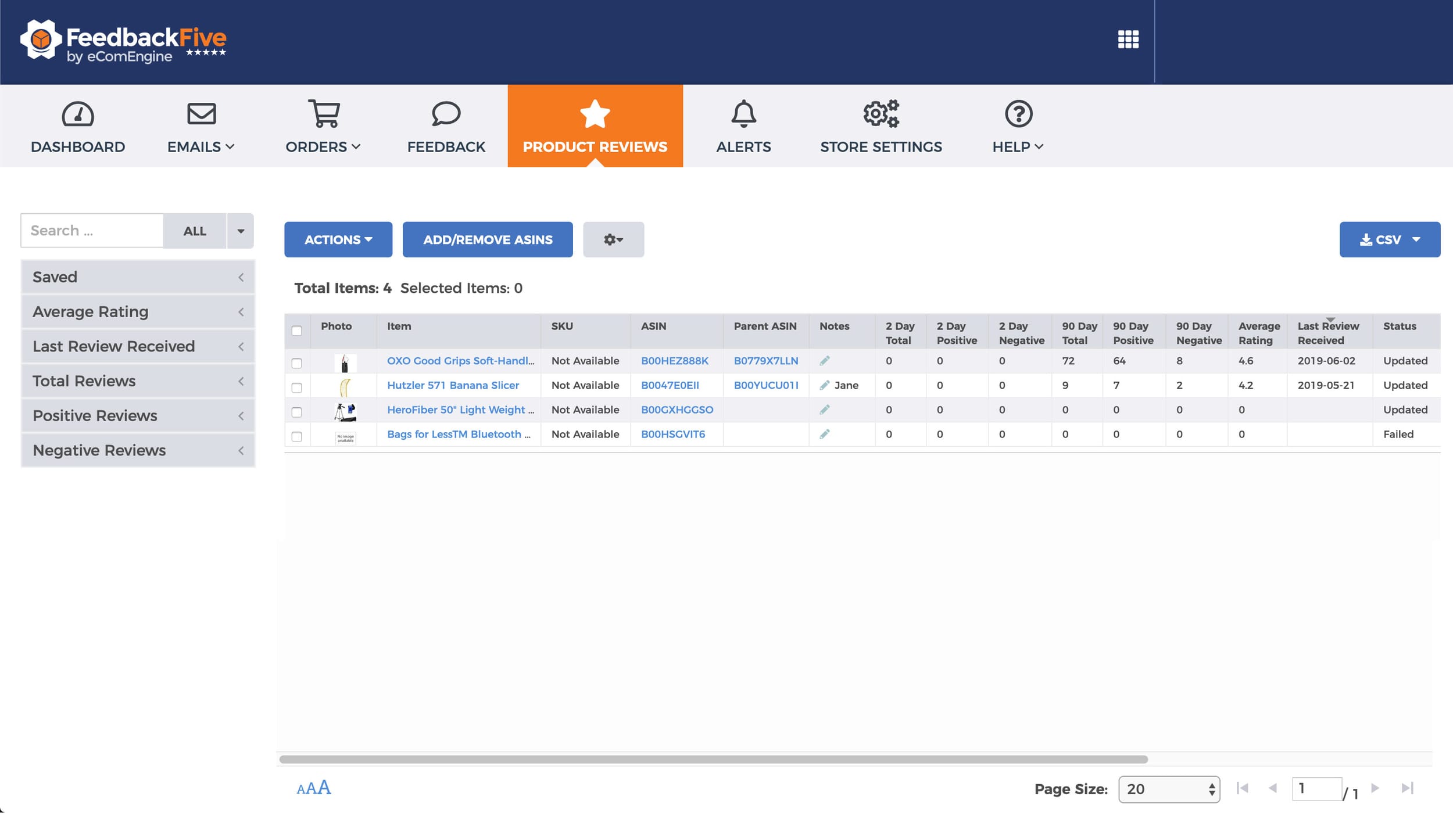Expand the Average Rating filter
The image size is (1453, 840).
coord(138,312)
